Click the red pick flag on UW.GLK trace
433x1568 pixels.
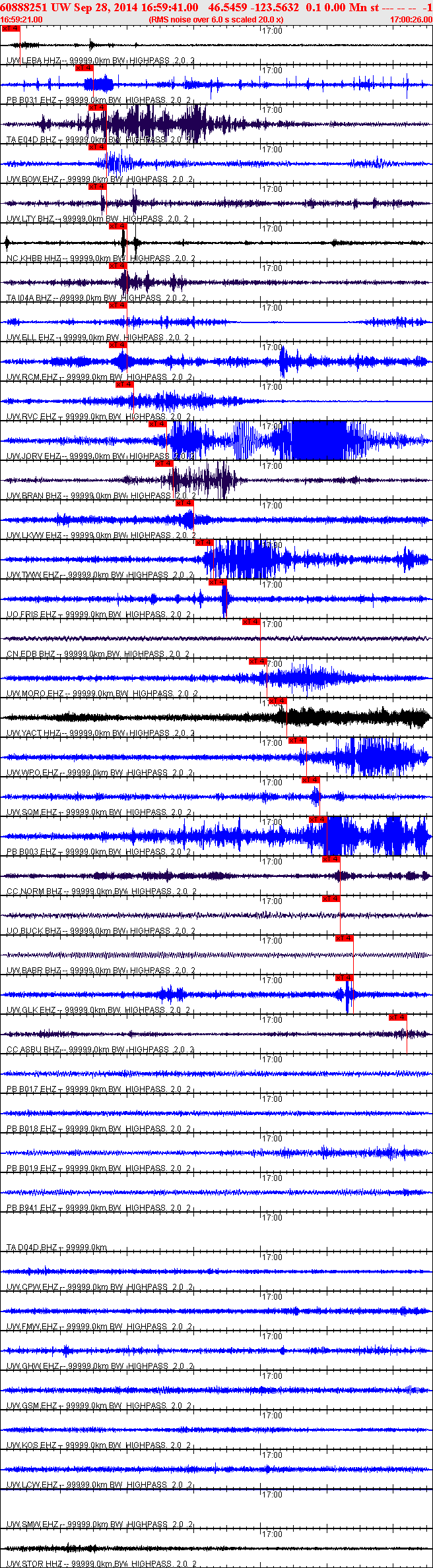(344, 978)
